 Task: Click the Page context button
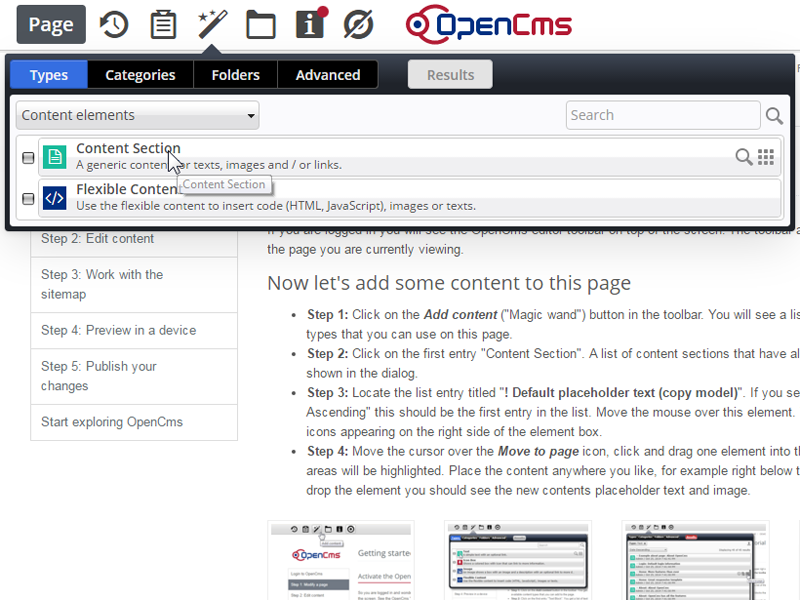pyautogui.click(x=51, y=24)
